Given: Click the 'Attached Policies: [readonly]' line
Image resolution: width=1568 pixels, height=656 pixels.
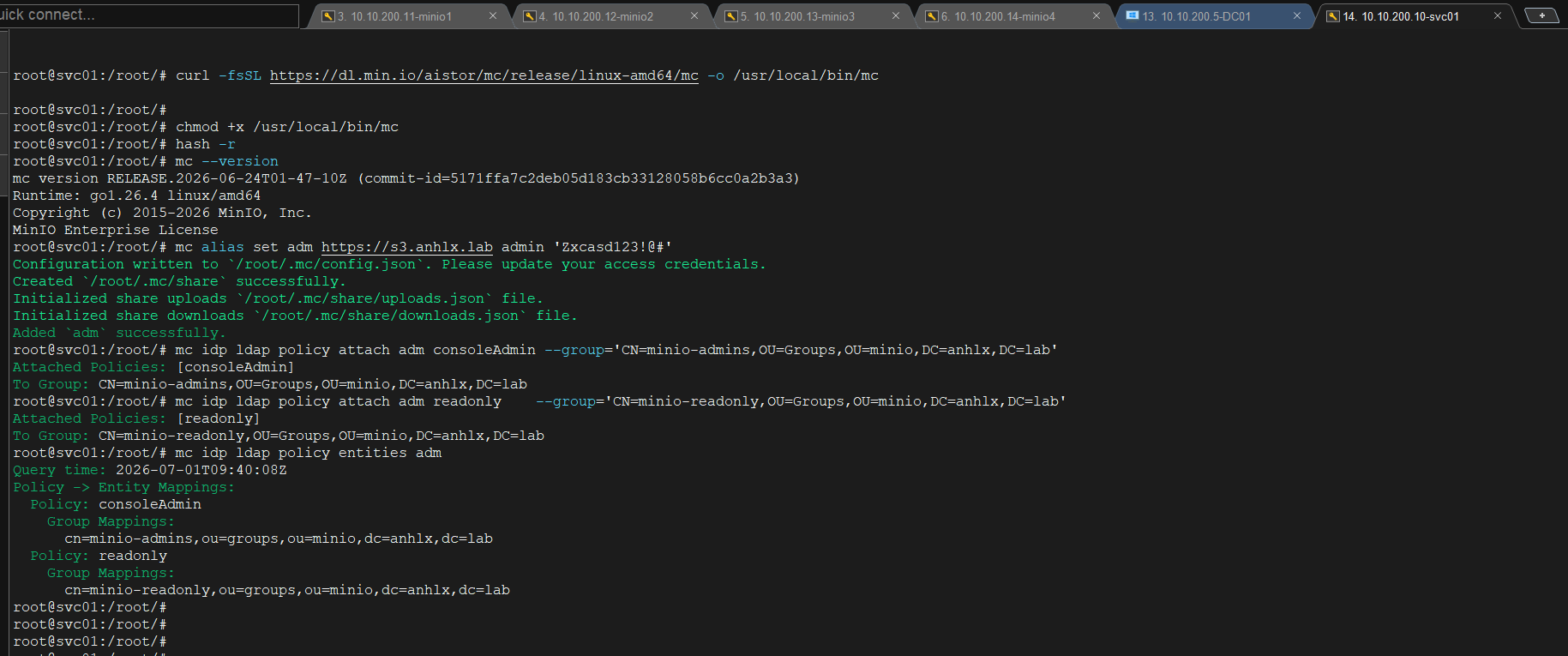Looking at the screenshot, I should 137,418.
